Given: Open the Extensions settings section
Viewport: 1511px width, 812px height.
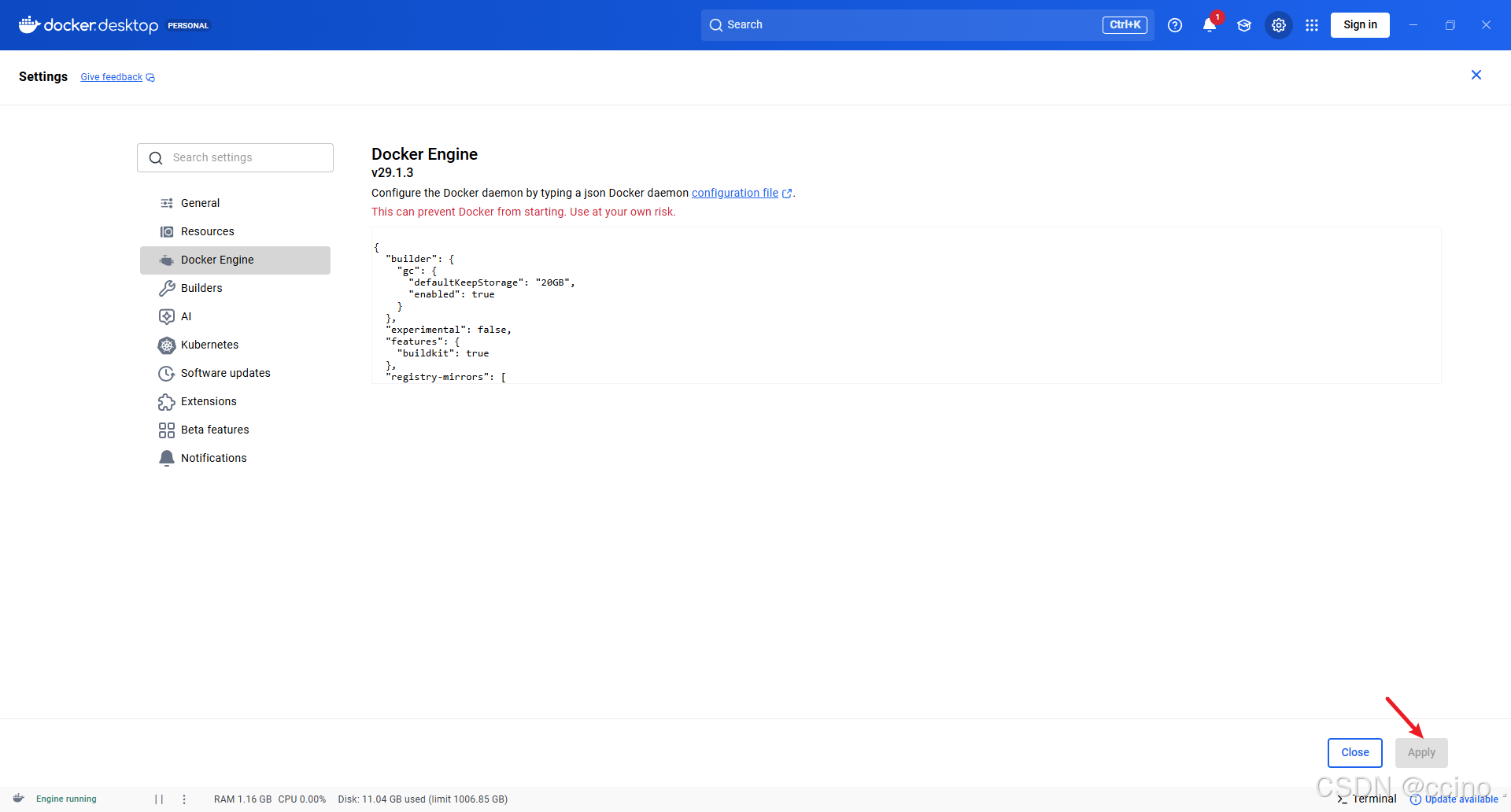Looking at the screenshot, I should pos(235,401).
